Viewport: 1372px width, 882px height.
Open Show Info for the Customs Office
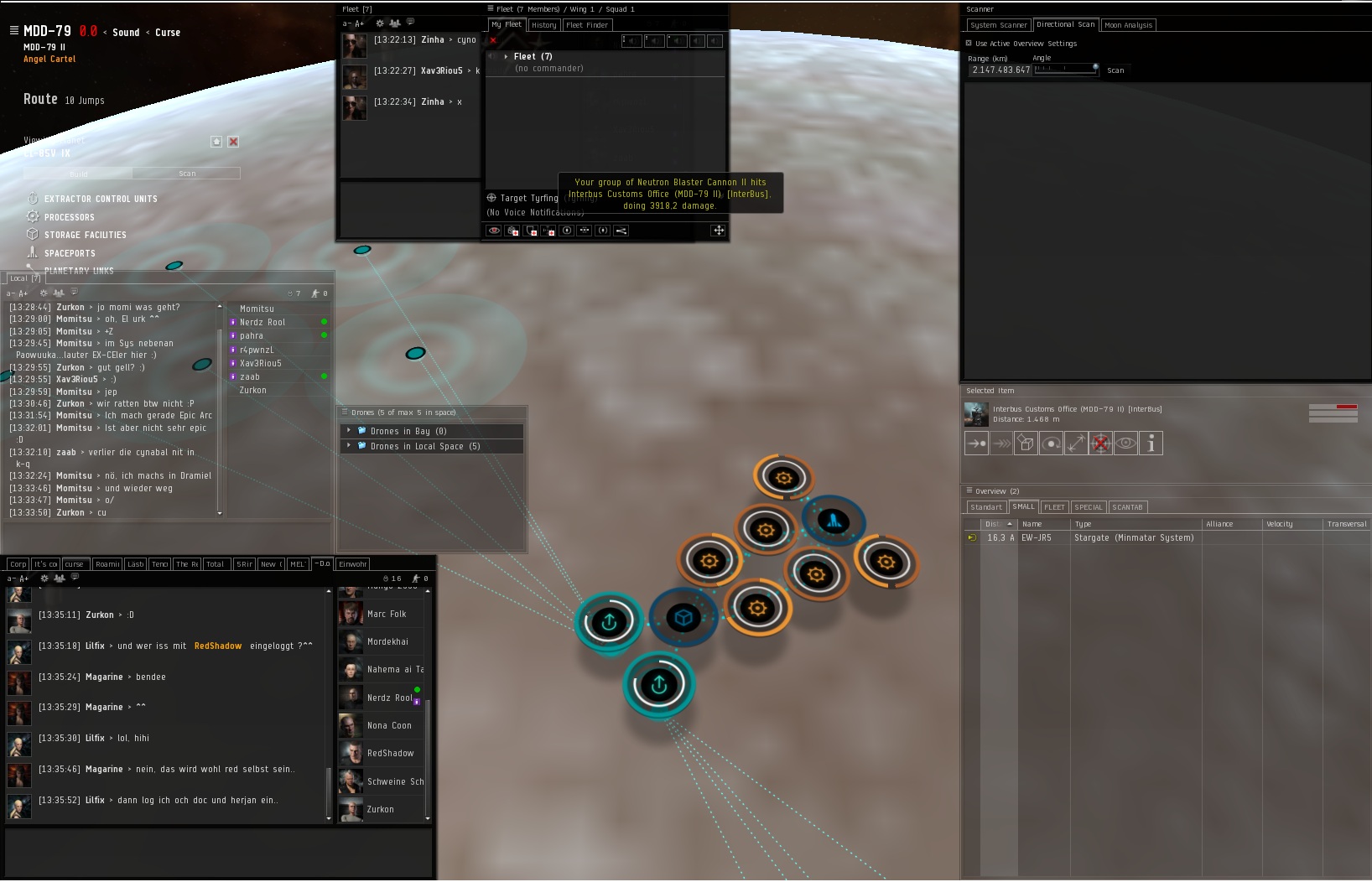click(x=1151, y=444)
